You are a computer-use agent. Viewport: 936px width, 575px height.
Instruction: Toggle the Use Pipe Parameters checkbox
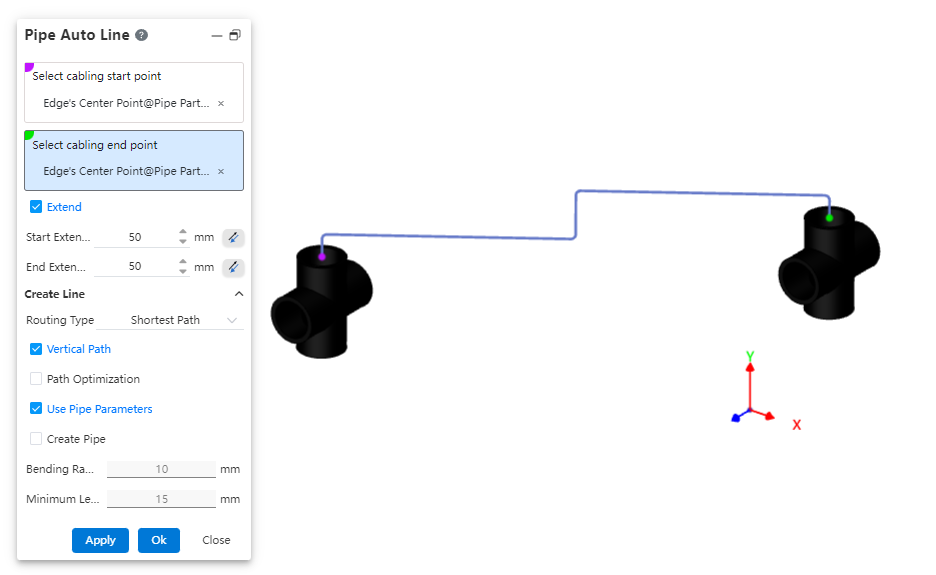pyautogui.click(x=37, y=409)
